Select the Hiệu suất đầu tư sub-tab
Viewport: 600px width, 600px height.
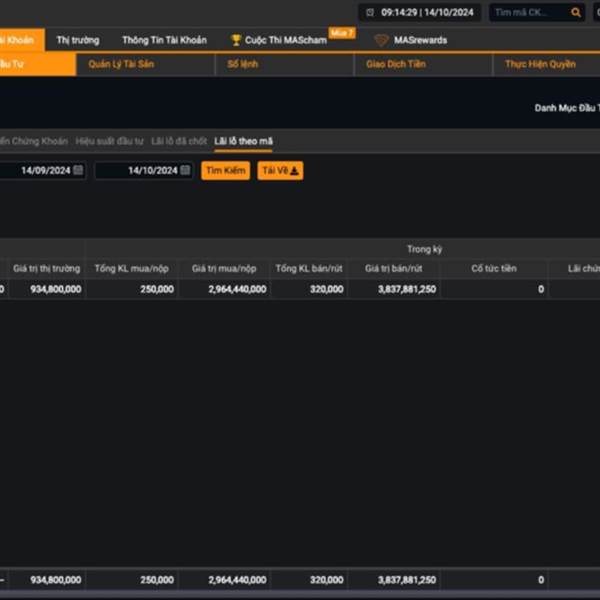click(x=110, y=142)
